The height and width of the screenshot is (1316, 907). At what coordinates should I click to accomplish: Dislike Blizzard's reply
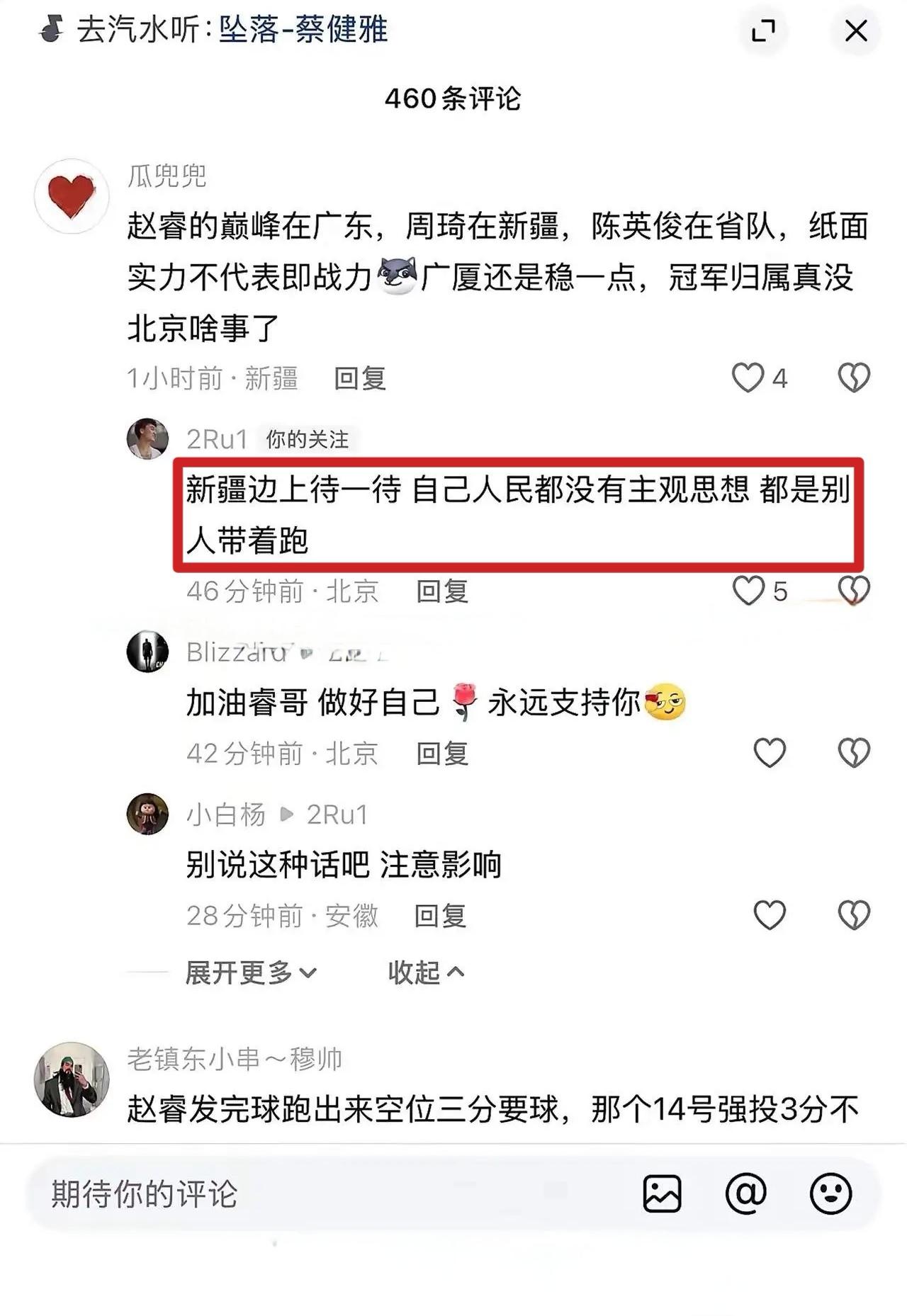coord(854,753)
